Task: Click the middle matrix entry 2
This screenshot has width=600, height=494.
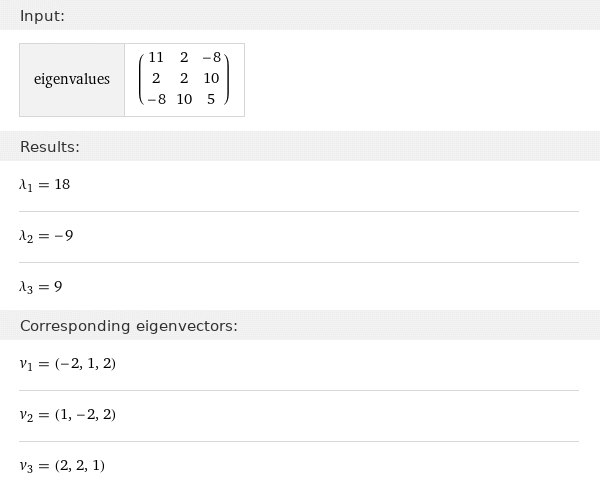Action: [184, 78]
